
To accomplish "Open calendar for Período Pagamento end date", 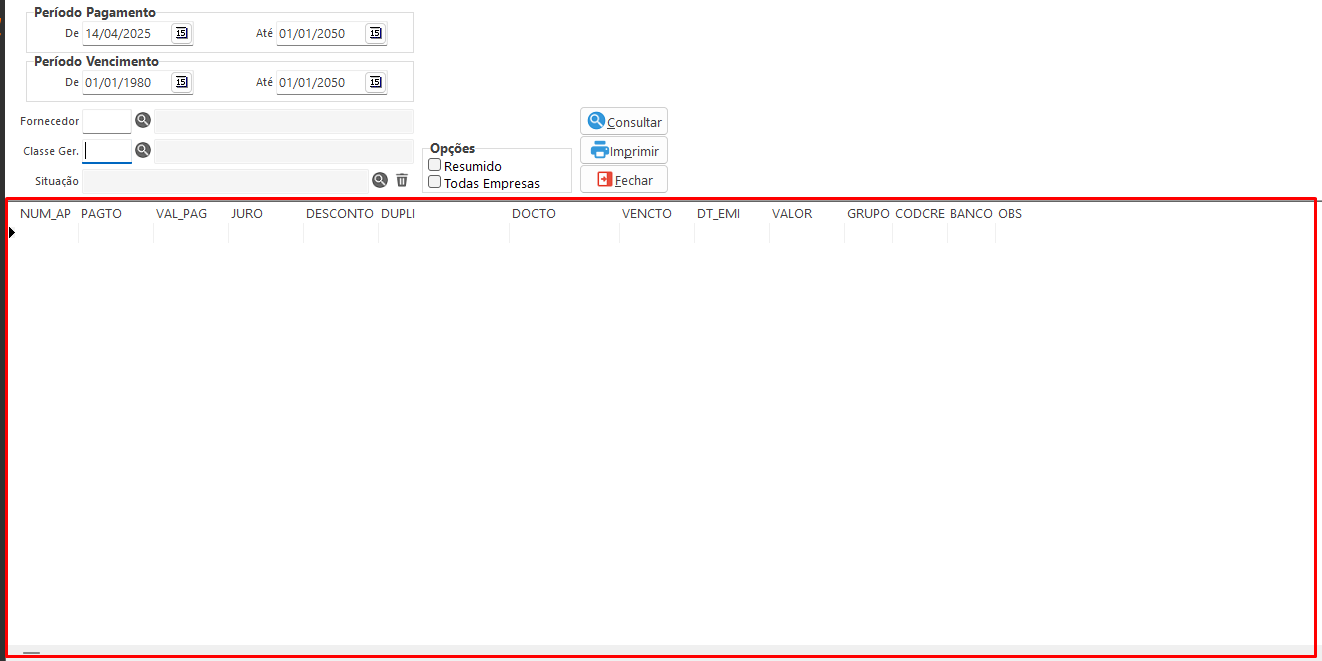I will pos(375,33).
